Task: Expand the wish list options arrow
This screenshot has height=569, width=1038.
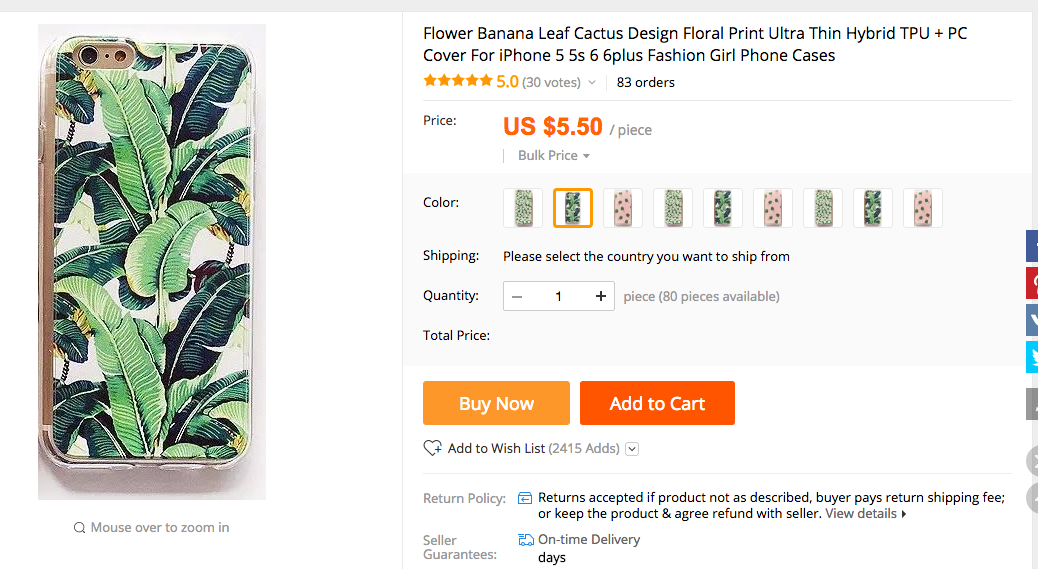Action: [632, 449]
